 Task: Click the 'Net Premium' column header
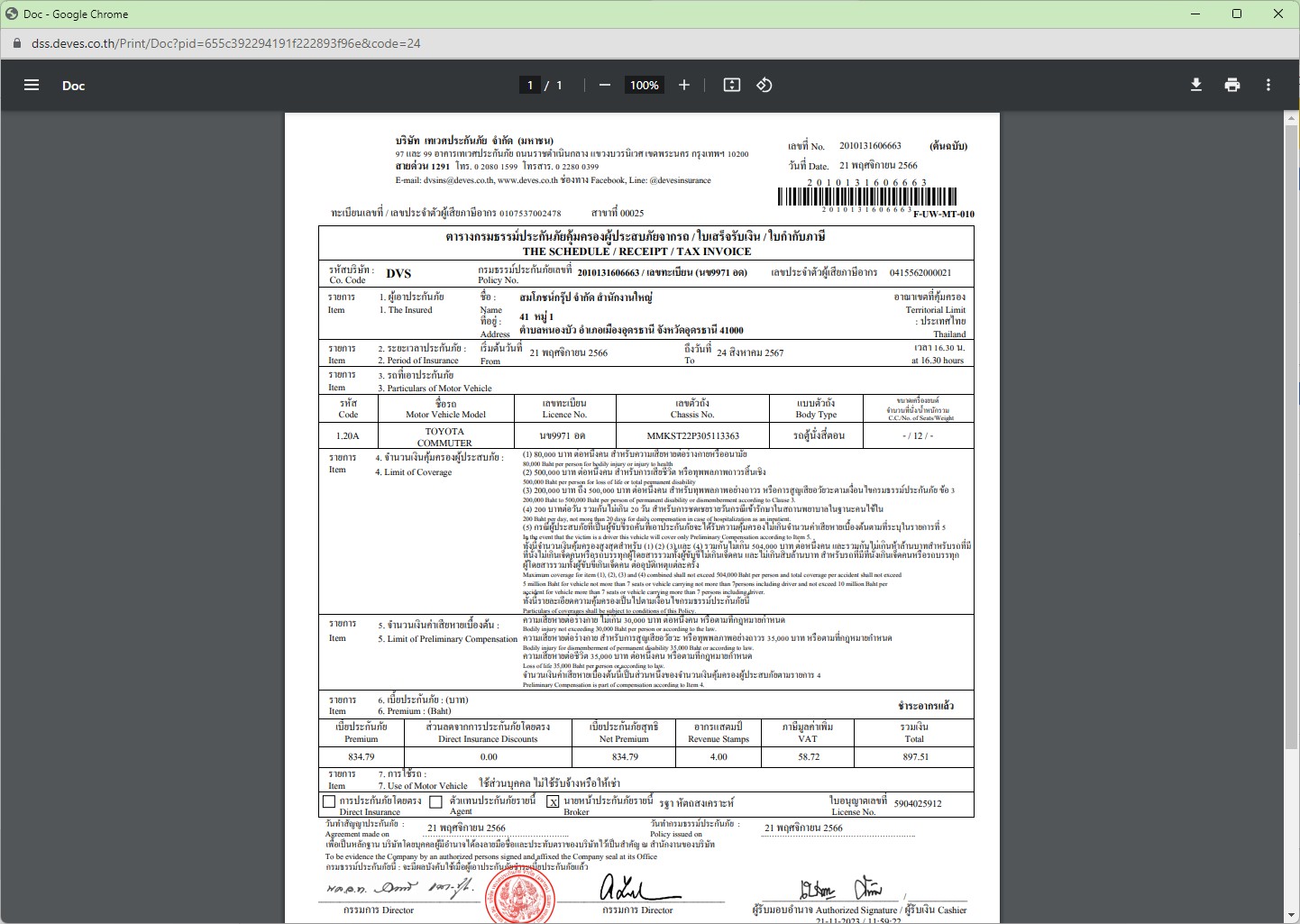tap(624, 738)
